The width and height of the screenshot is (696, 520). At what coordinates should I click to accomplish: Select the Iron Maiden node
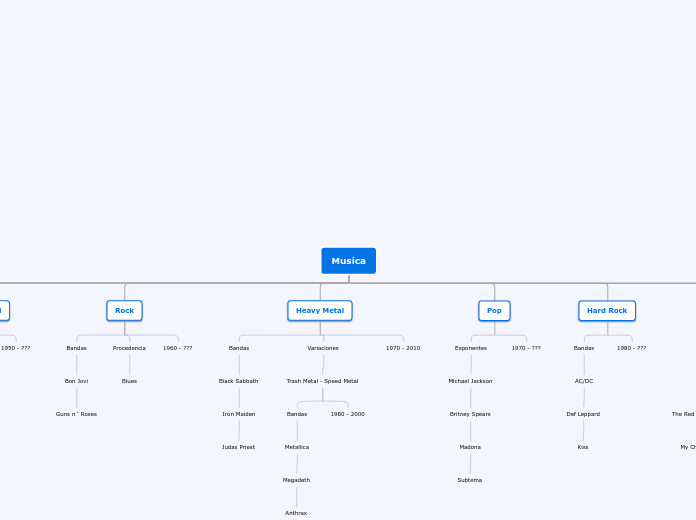239,414
